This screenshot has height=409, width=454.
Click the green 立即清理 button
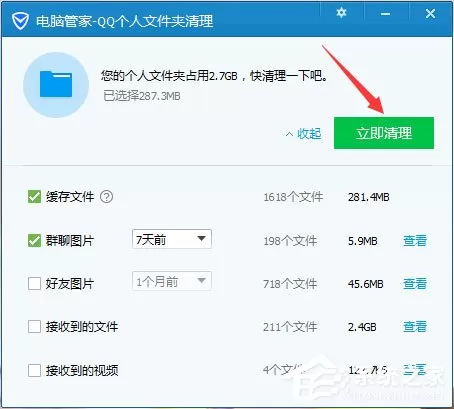(x=384, y=133)
